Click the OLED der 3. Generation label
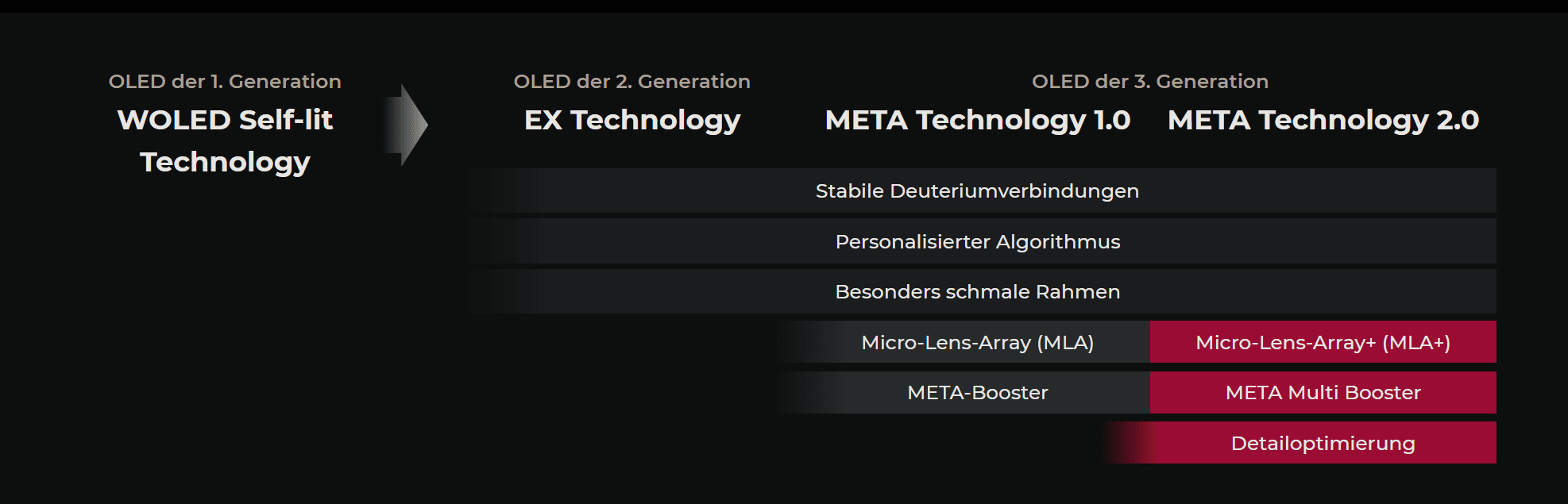Image resolution: width=1568 pixels, height=504 pixels. [1150, 82]
